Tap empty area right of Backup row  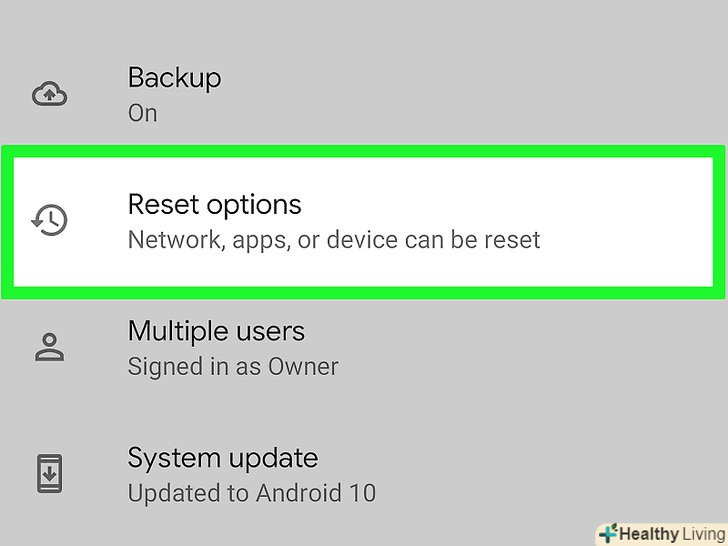488,95
